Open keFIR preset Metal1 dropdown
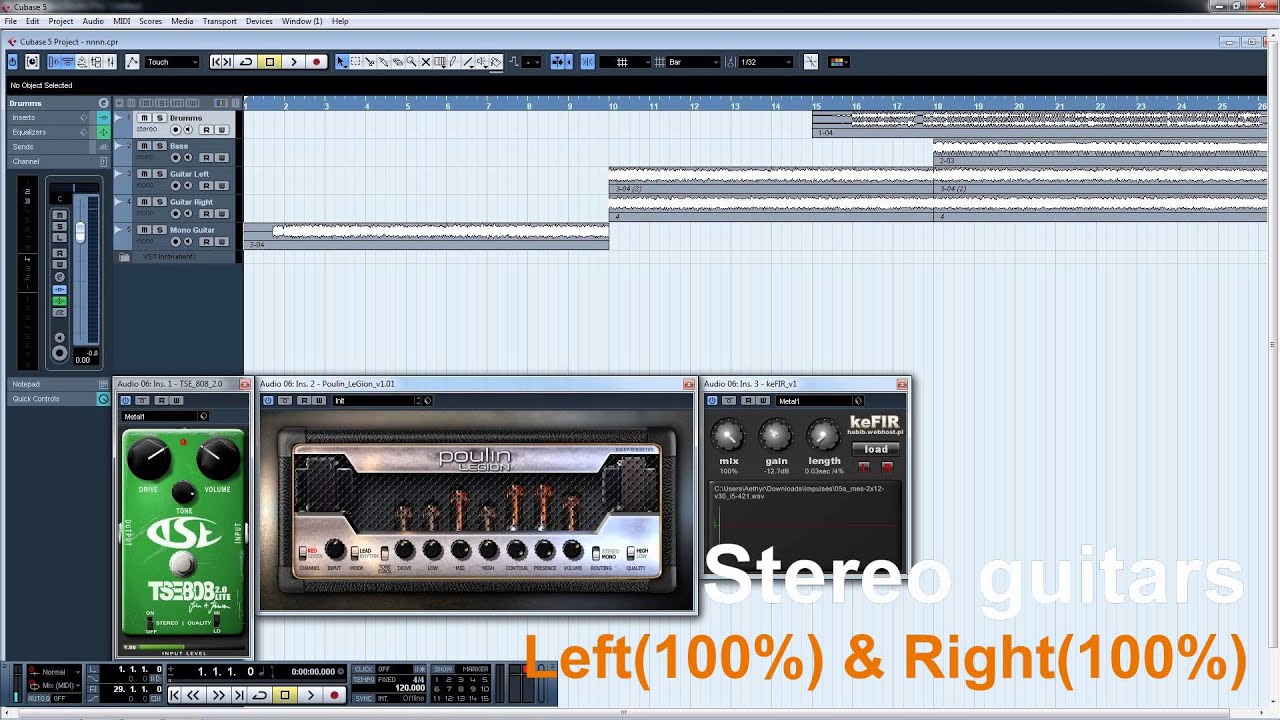The width and height of the screenshot is (1280, 720). pos(820,401)
